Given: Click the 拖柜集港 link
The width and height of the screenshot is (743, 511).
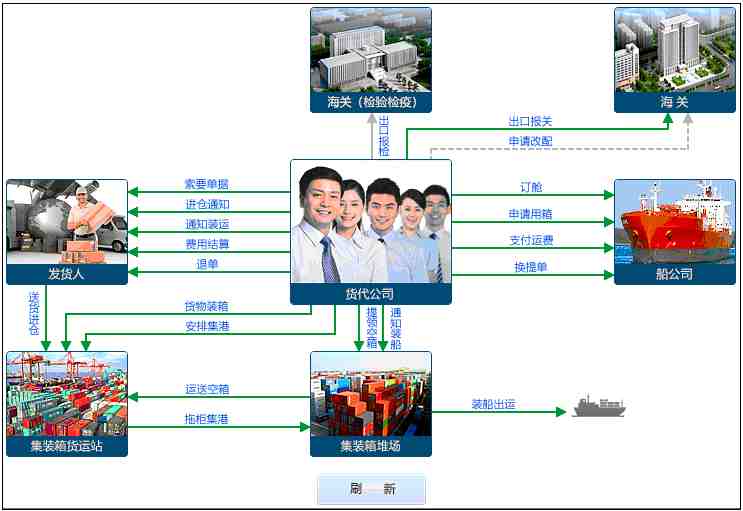Looking at the screenshot, I should [x=207, y=419].
